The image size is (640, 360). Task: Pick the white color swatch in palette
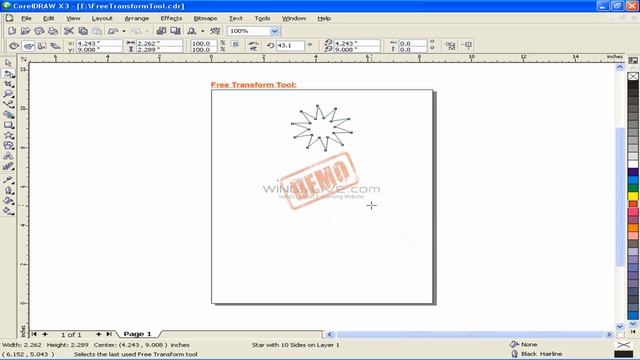633,164
